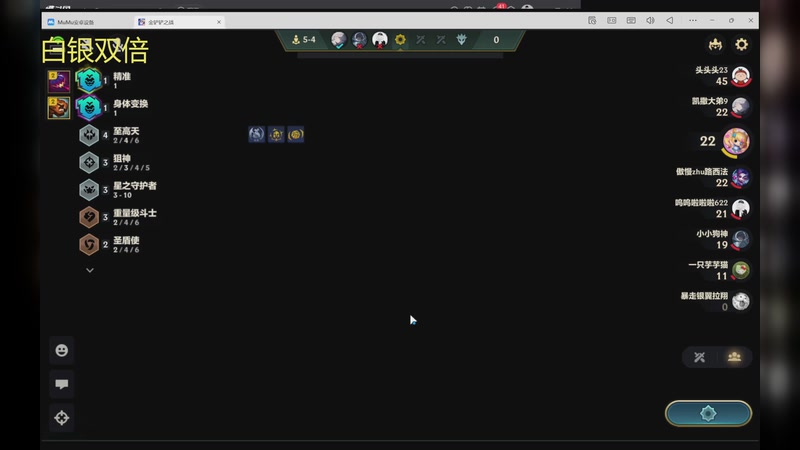Click the middle augment icon on board
The width and height of the screenshot is (800, 450).
(x=276, y=134)
